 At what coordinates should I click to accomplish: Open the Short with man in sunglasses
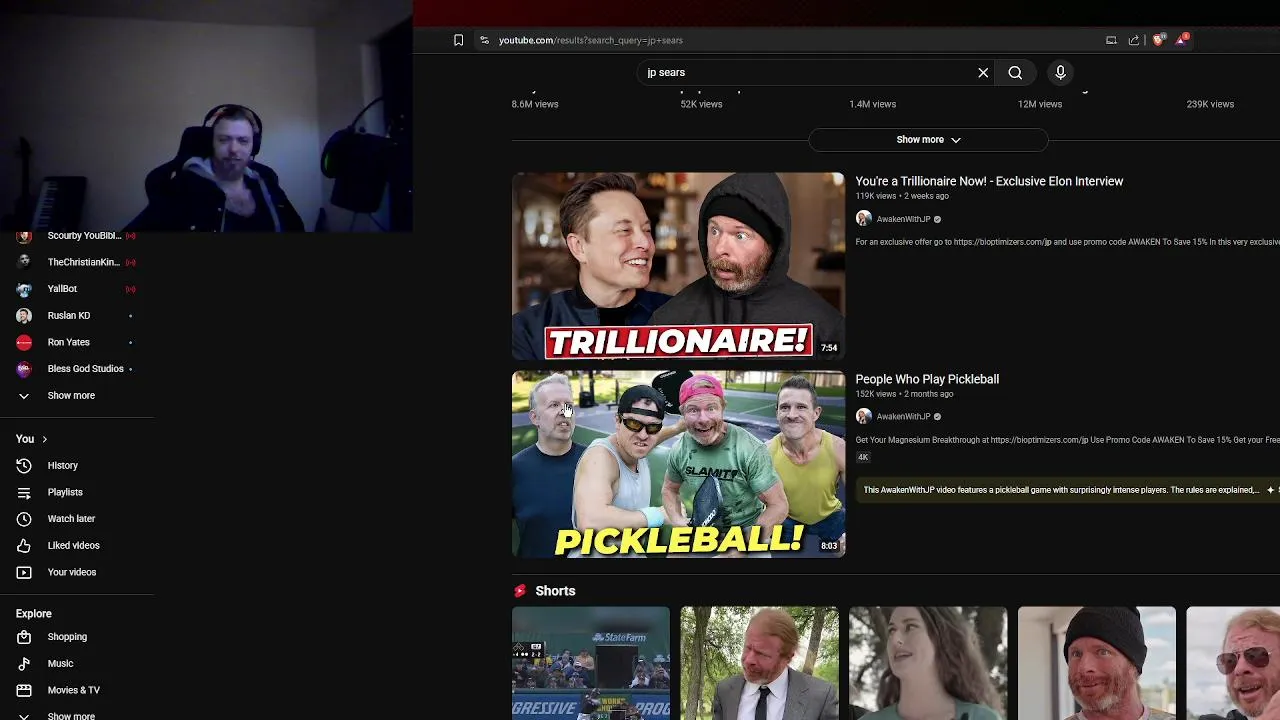[1233, 663]
